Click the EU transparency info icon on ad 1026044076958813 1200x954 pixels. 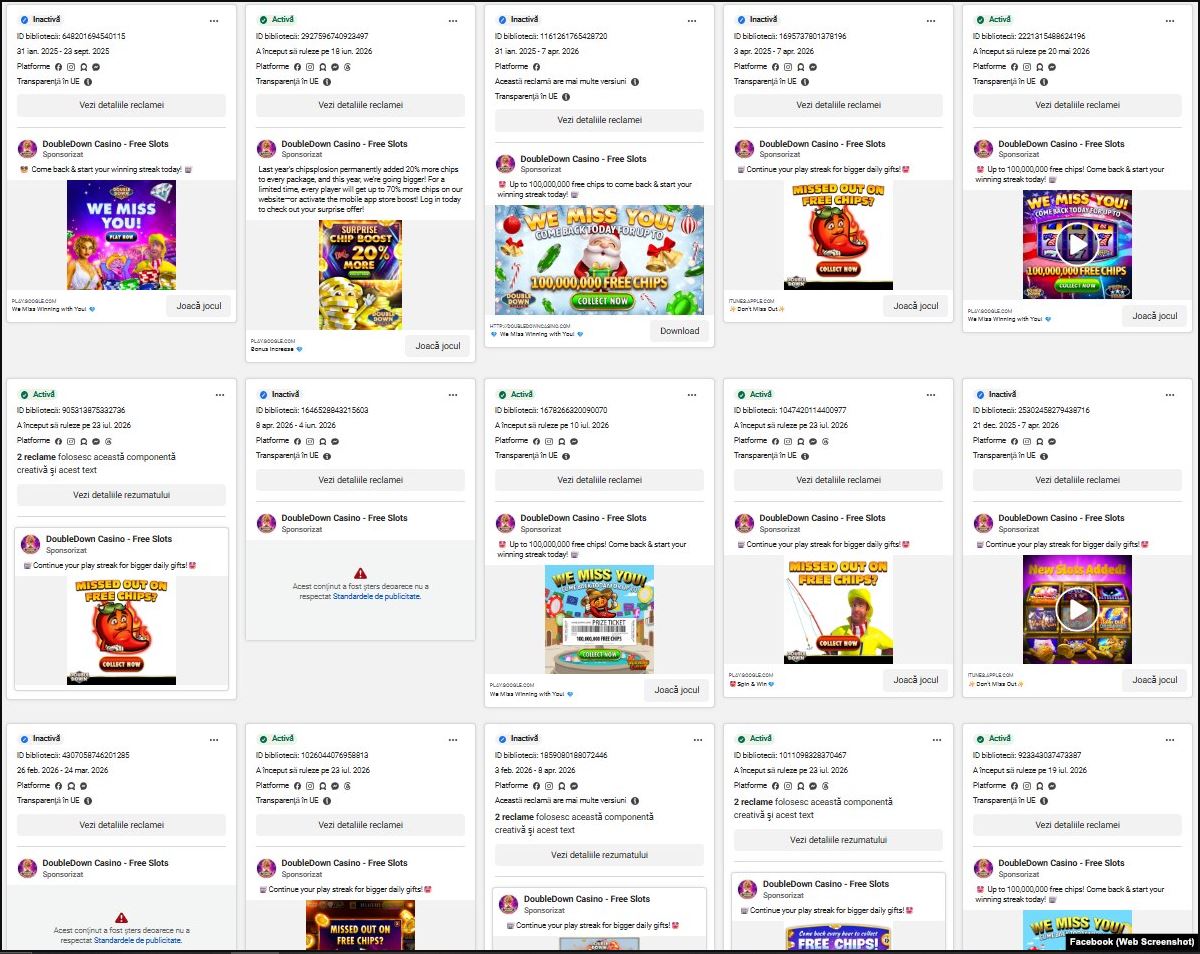327,801
